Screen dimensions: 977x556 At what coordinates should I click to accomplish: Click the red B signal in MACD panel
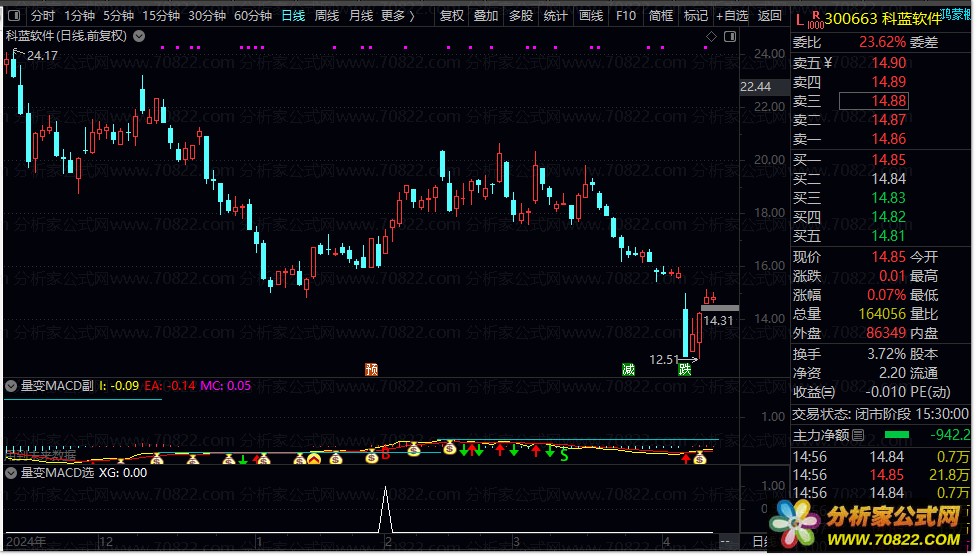pos(386,454)
